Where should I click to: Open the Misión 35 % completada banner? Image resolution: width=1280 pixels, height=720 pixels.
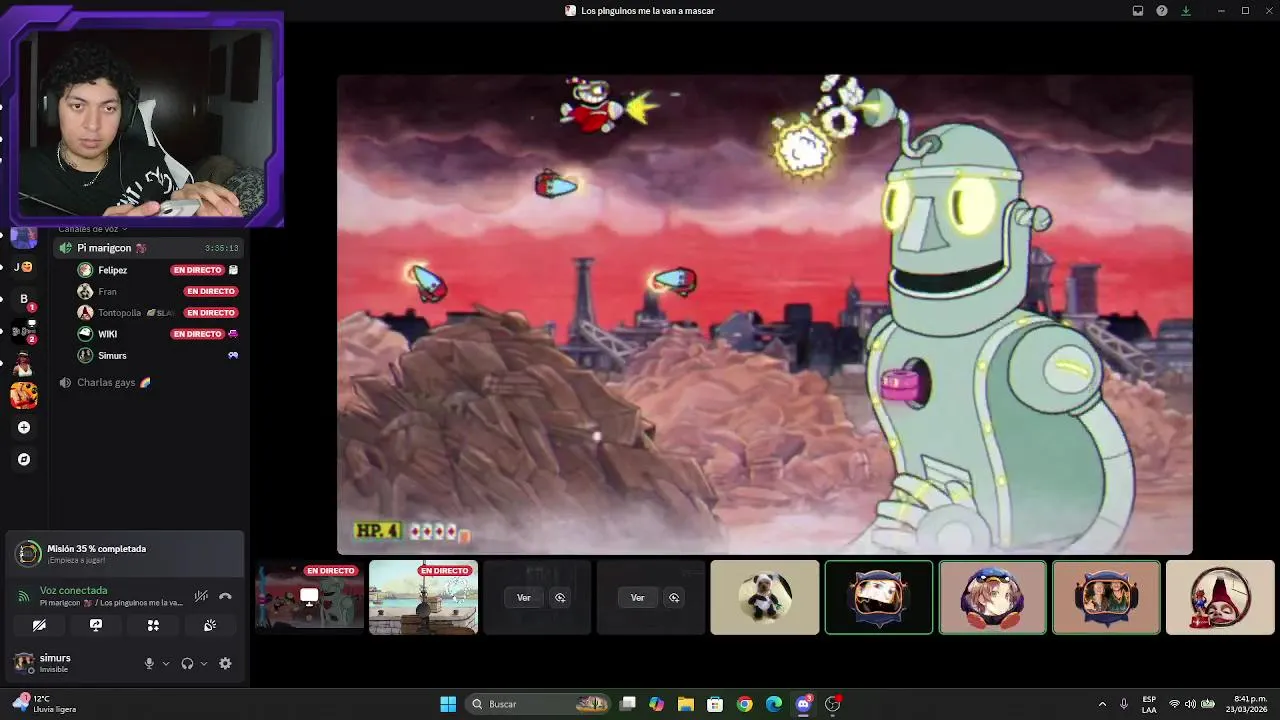coord(124,553)
